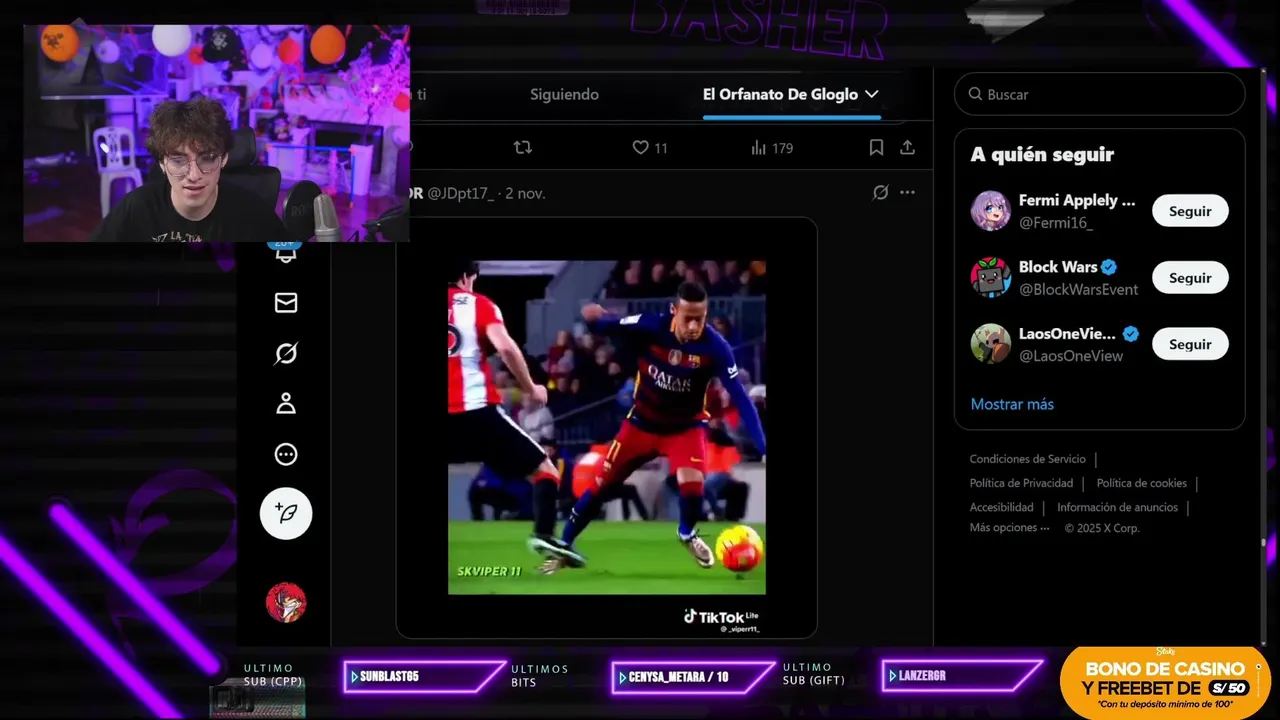Image resolution: width=1280 pixels, height=720 pixels.
Task: Open the Block Wars profile avatar
Action: (x=990, y=277)
